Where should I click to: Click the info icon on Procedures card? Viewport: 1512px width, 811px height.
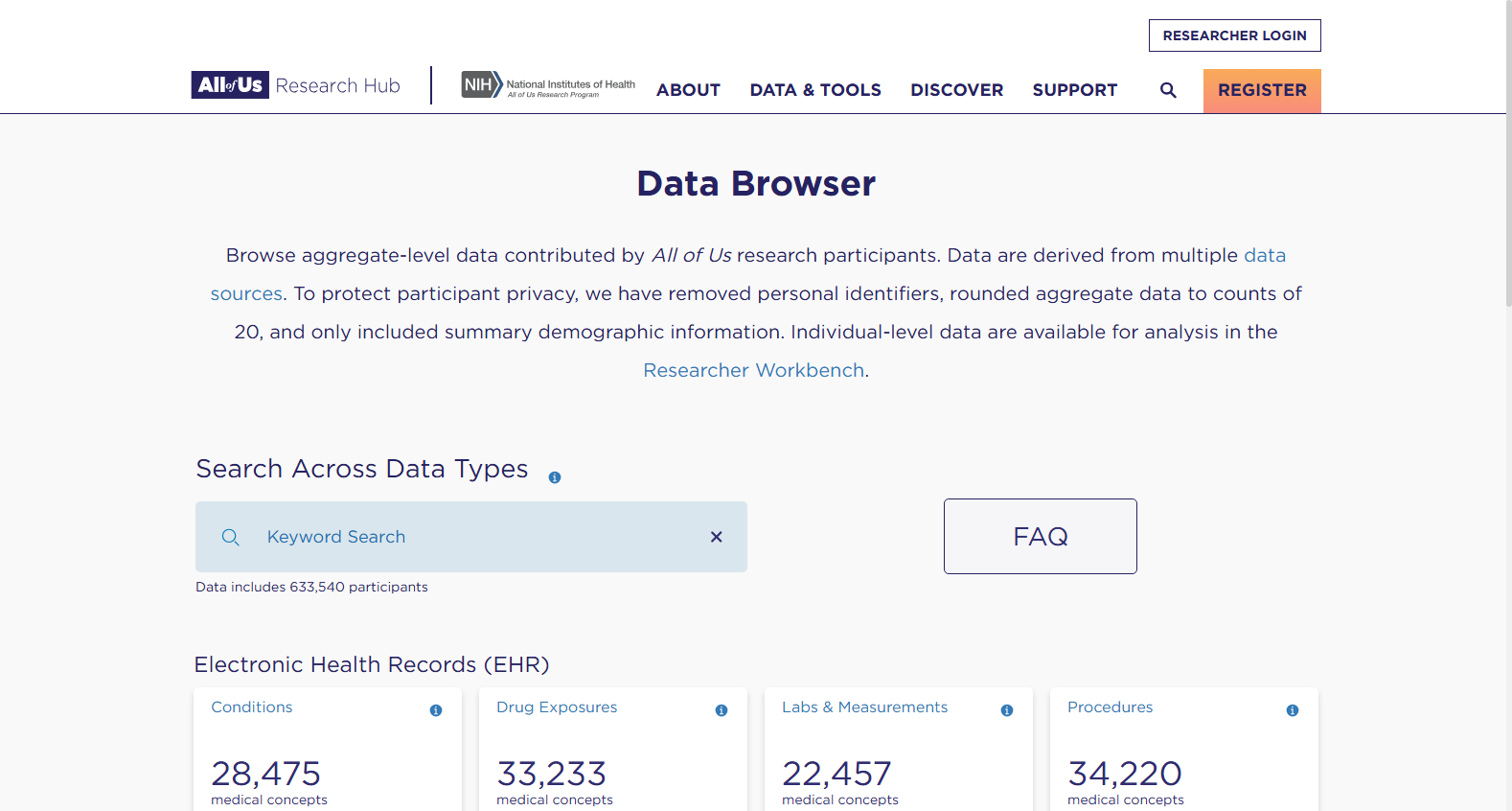tap(1293, 710)
